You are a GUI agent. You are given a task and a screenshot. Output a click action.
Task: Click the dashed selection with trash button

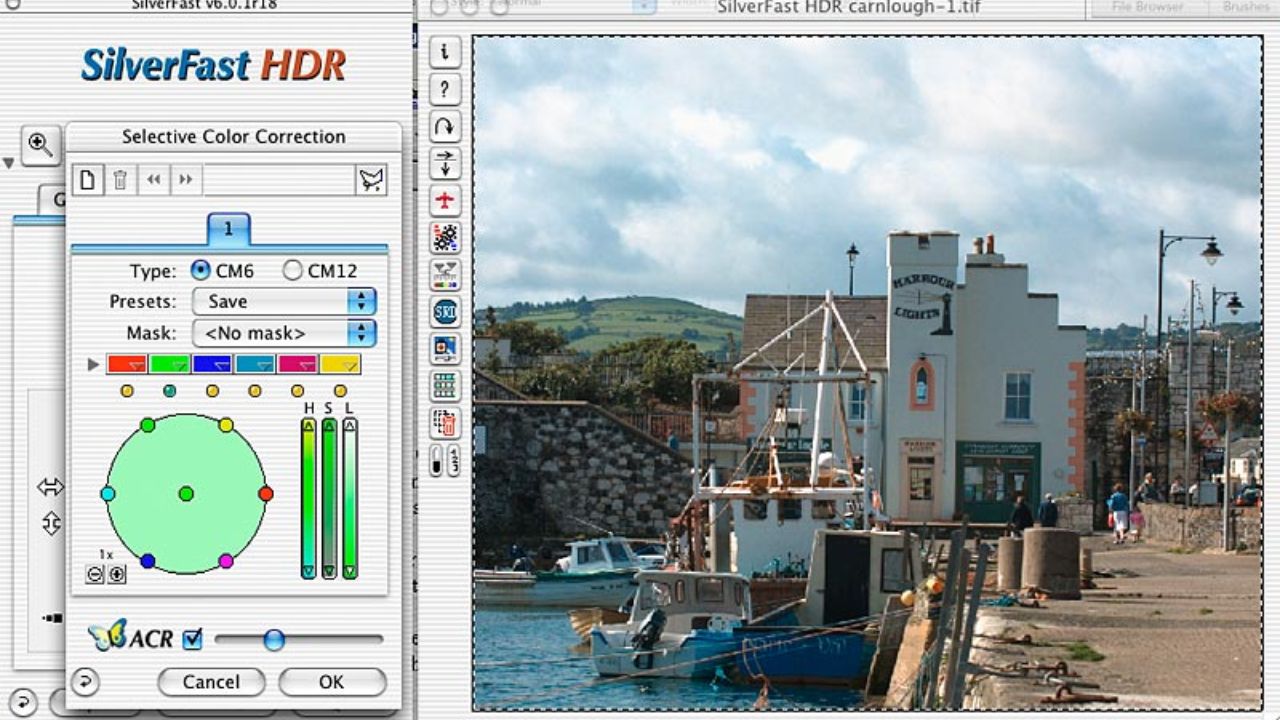click(x=445, y=423)
